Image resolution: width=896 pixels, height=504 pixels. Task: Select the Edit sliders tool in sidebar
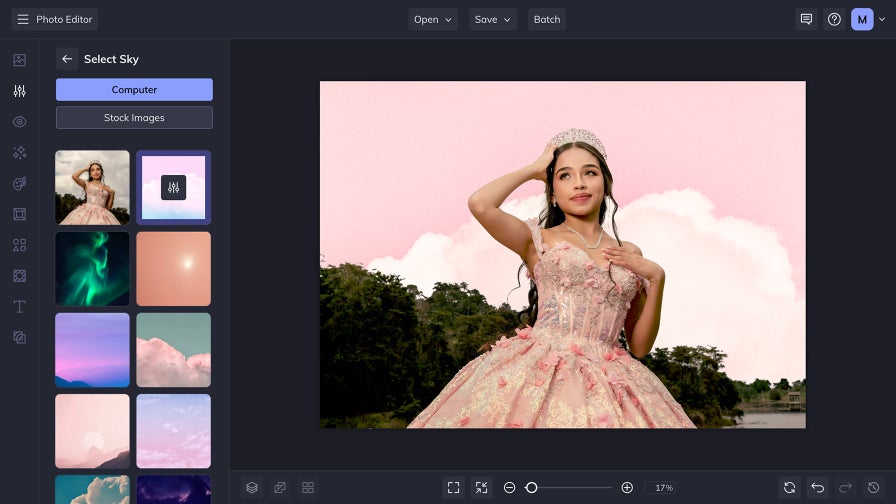pos(19,91)
